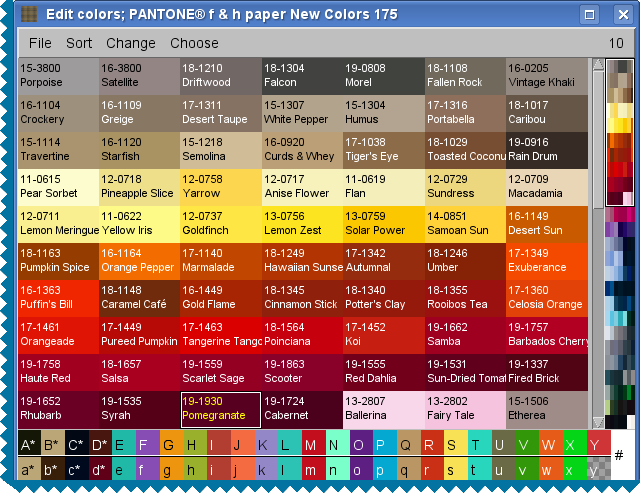Click the window icon in title bar
The height and width of the screenshot is (493, 640).
click(29, 14)
